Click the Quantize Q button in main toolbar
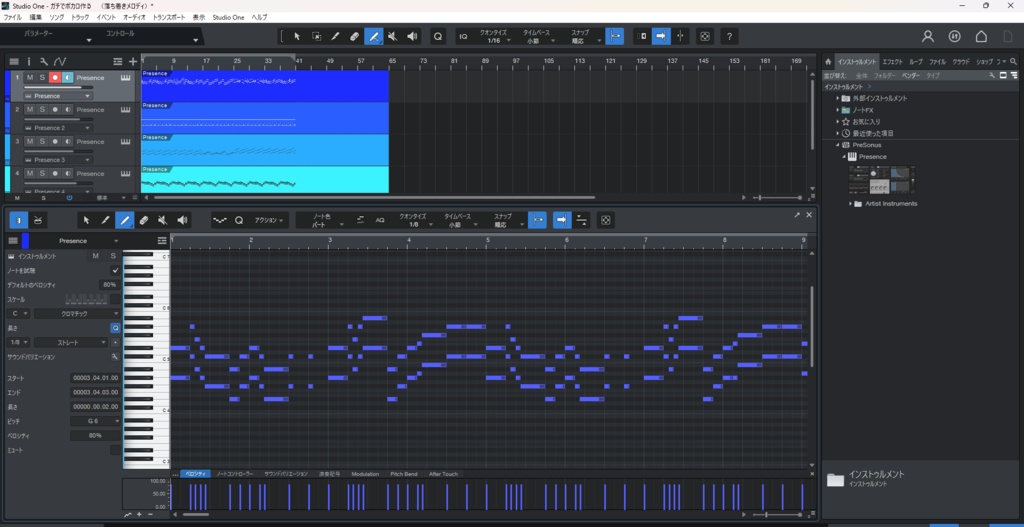 (438, 37)
